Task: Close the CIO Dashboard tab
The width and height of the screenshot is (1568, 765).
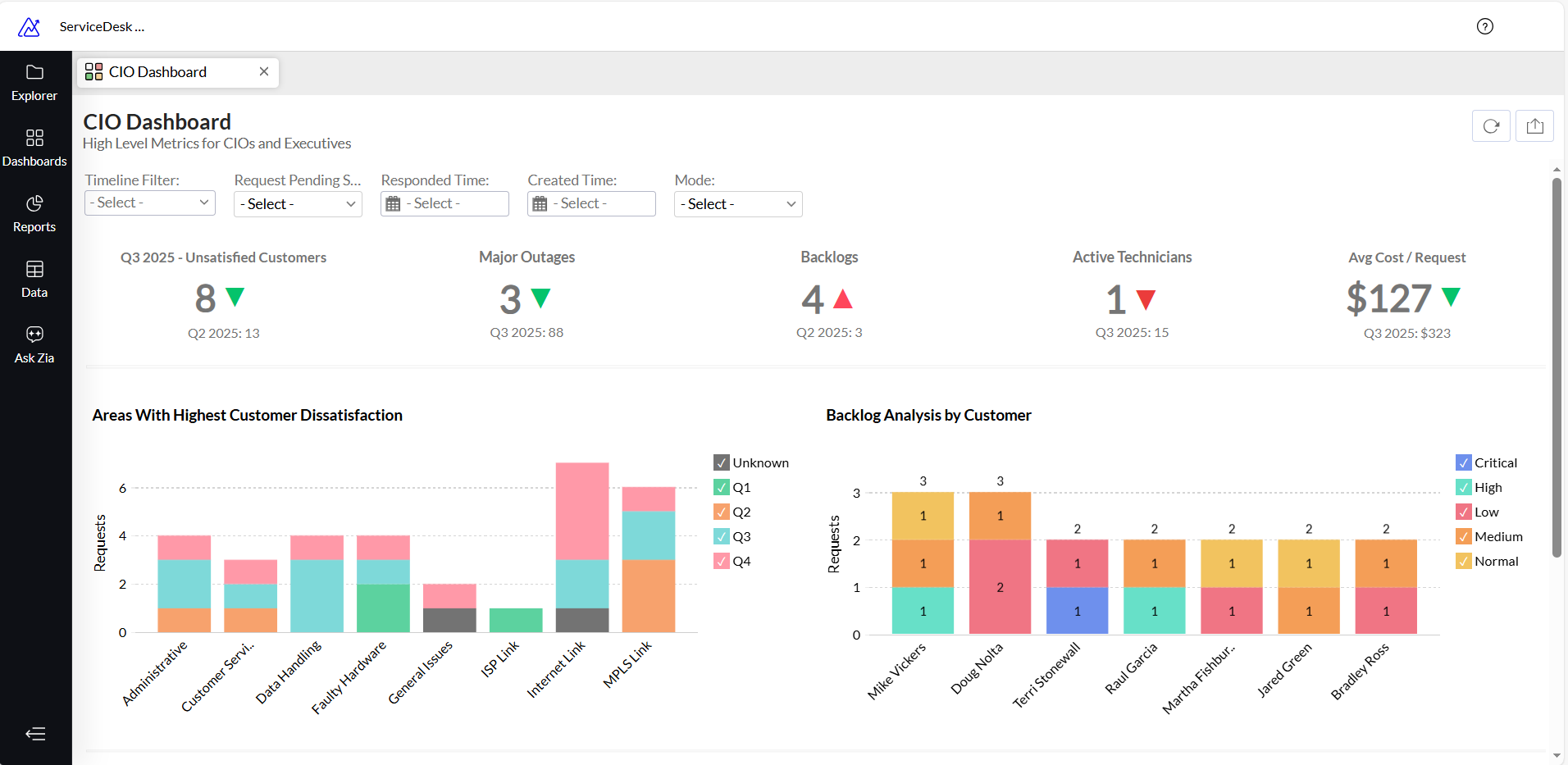Action: coord(264,71)
